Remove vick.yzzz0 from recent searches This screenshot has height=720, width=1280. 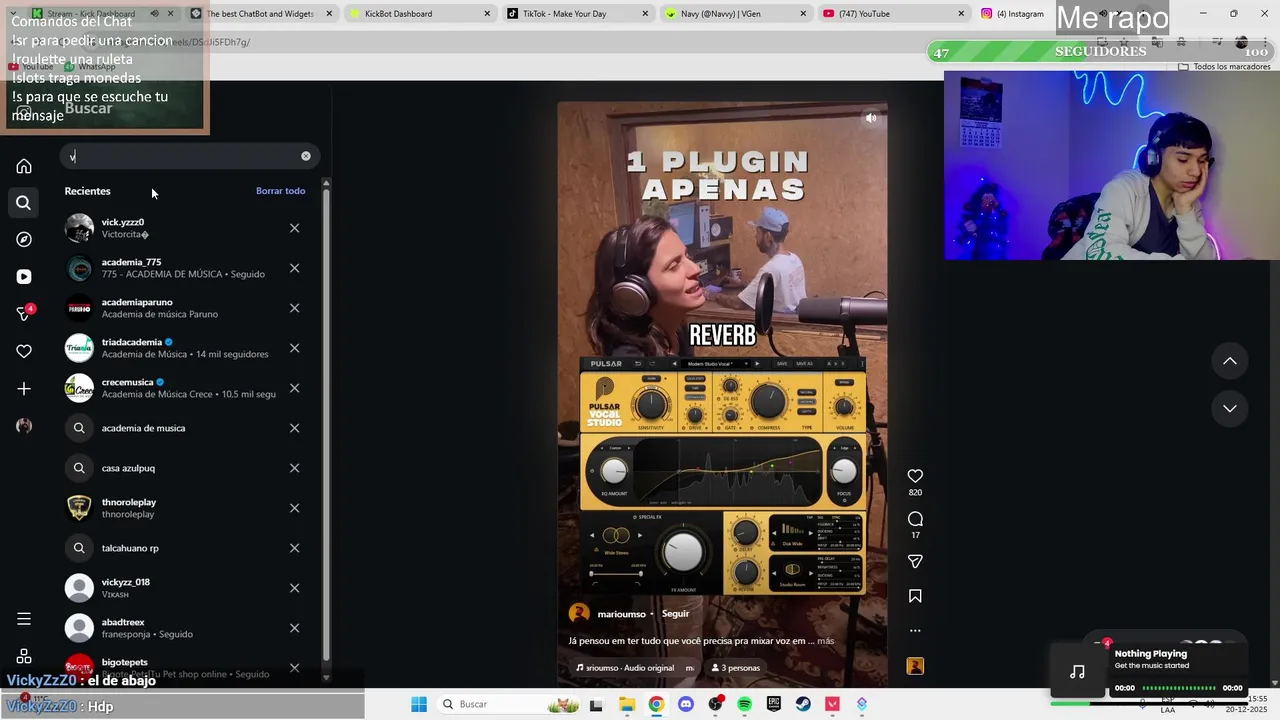pyautogui.click(x=294, y=228)
